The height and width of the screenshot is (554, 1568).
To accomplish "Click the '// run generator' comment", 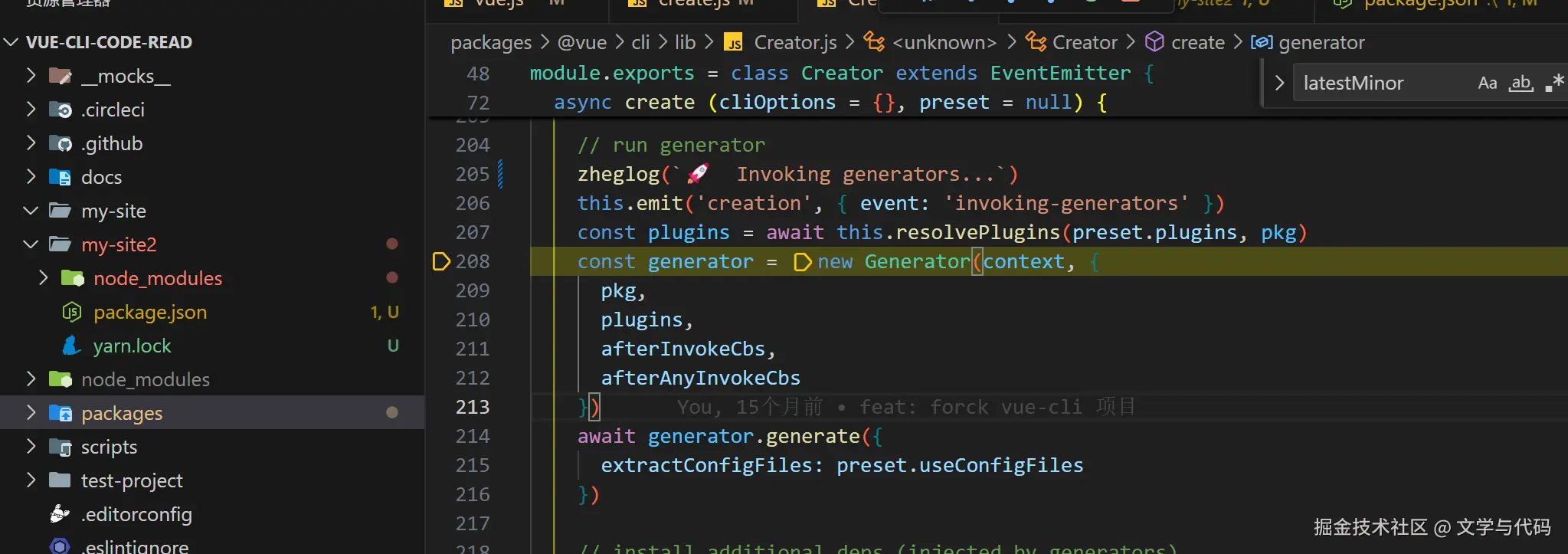I will tap(671, 145).
